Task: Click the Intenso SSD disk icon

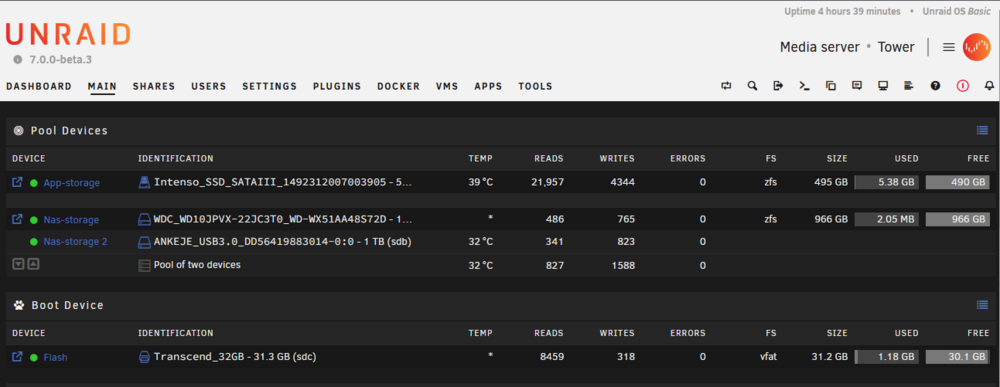Action: (144, 182)
